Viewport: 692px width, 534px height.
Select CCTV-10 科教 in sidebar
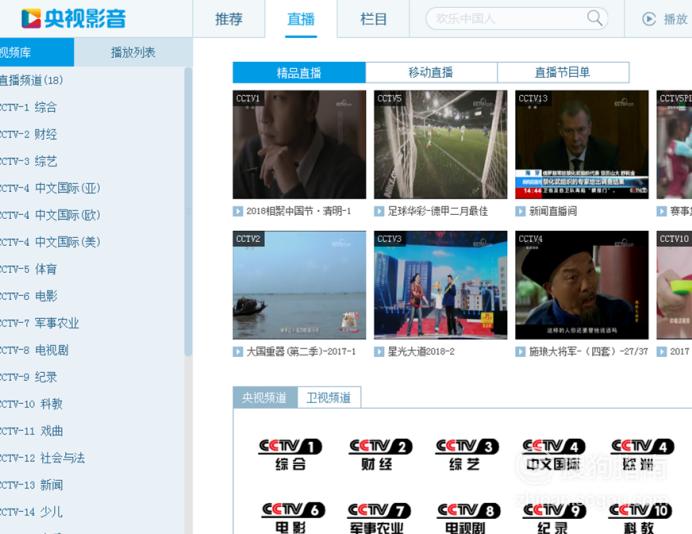click(x=31, y=404)
